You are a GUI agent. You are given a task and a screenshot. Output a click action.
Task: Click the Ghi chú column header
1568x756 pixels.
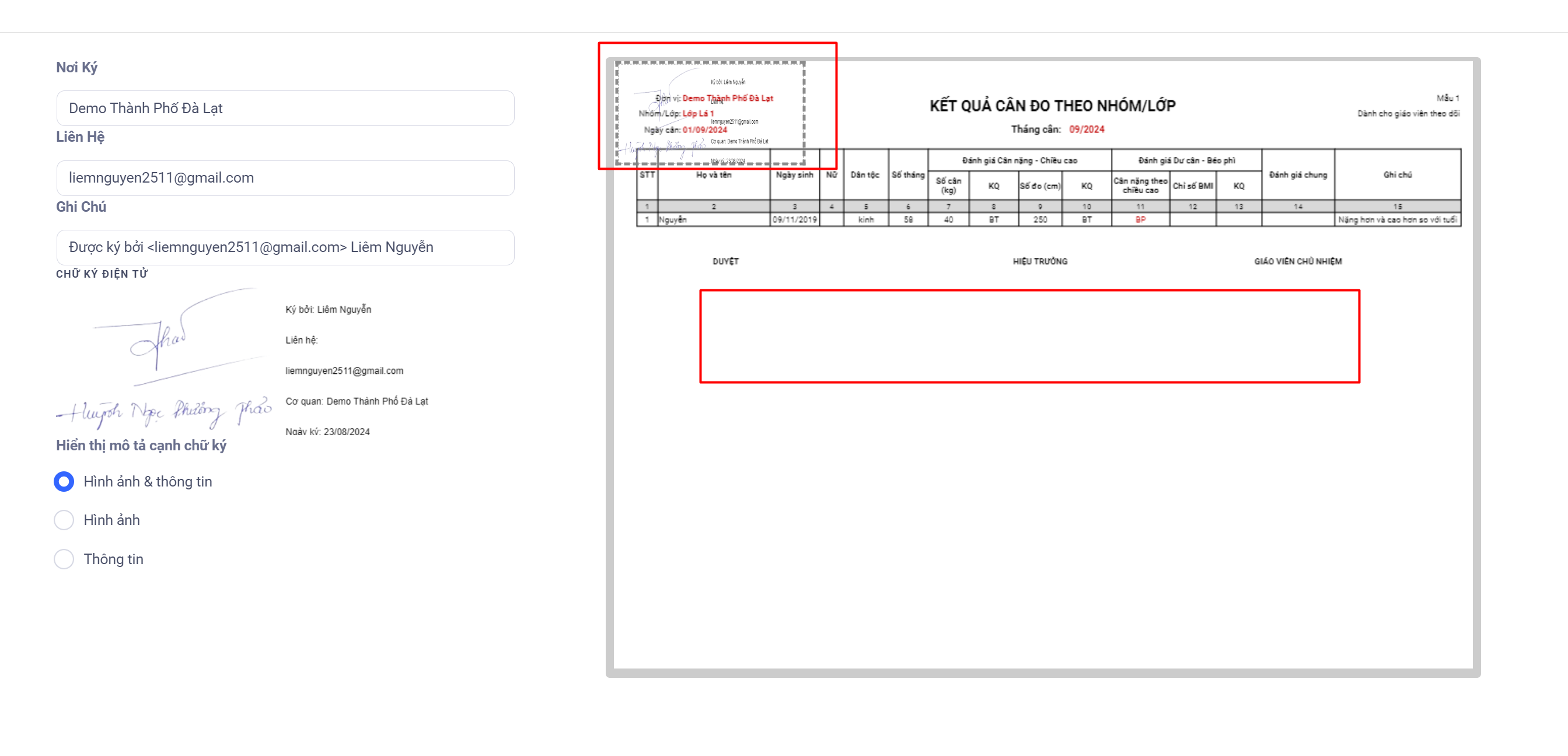[1397, 174]
